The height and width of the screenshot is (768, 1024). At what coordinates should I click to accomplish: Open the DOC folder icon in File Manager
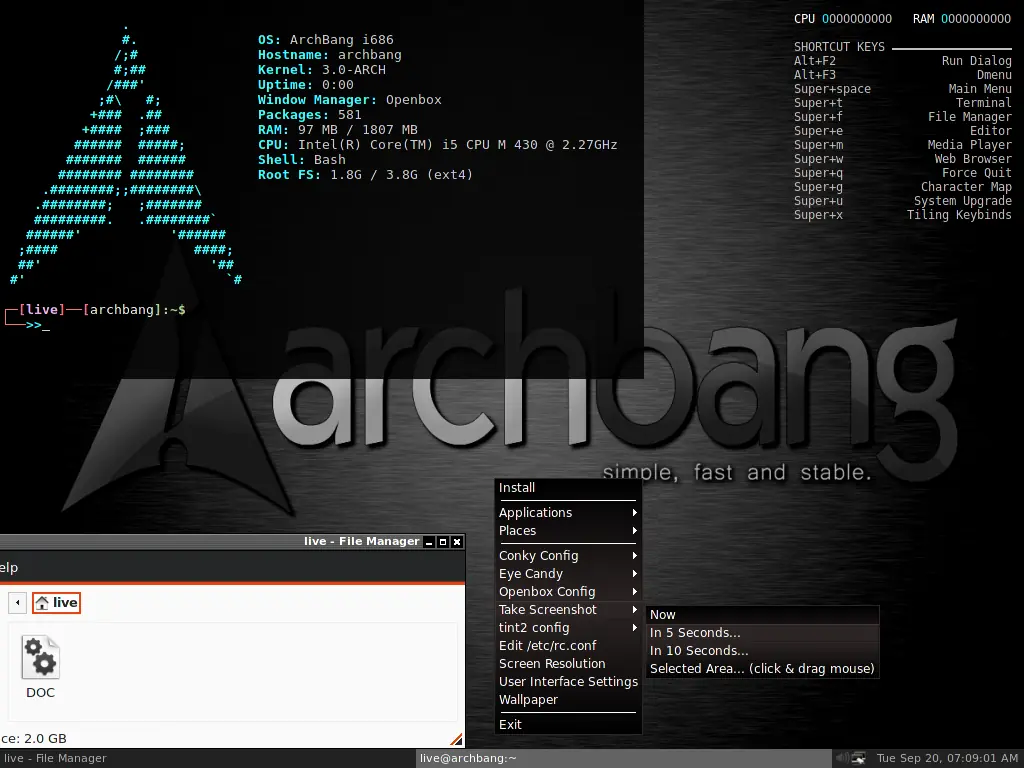tap(40, 658)
